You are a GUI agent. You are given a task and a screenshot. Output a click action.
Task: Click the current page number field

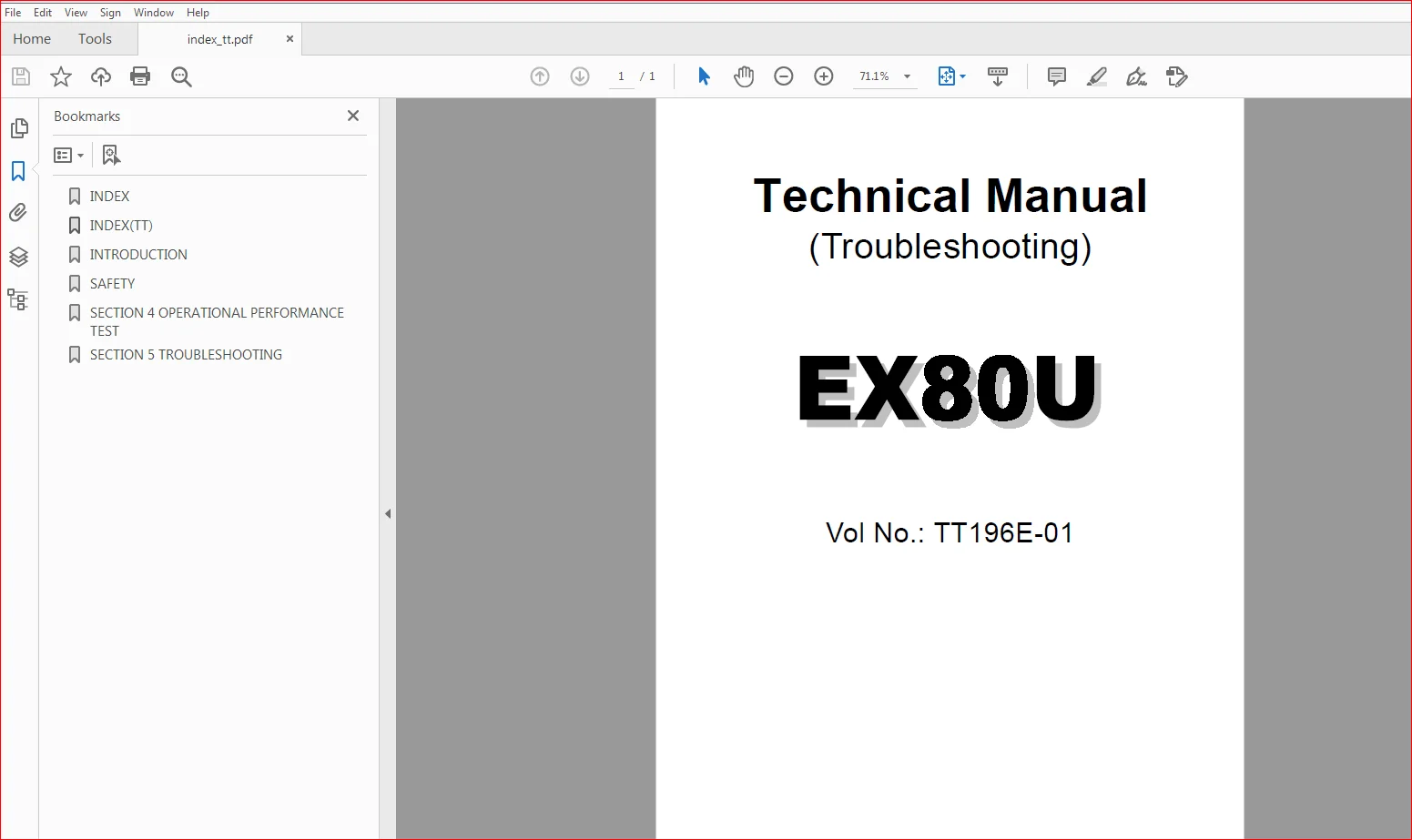pyautogui.click(x=621, y=76)
